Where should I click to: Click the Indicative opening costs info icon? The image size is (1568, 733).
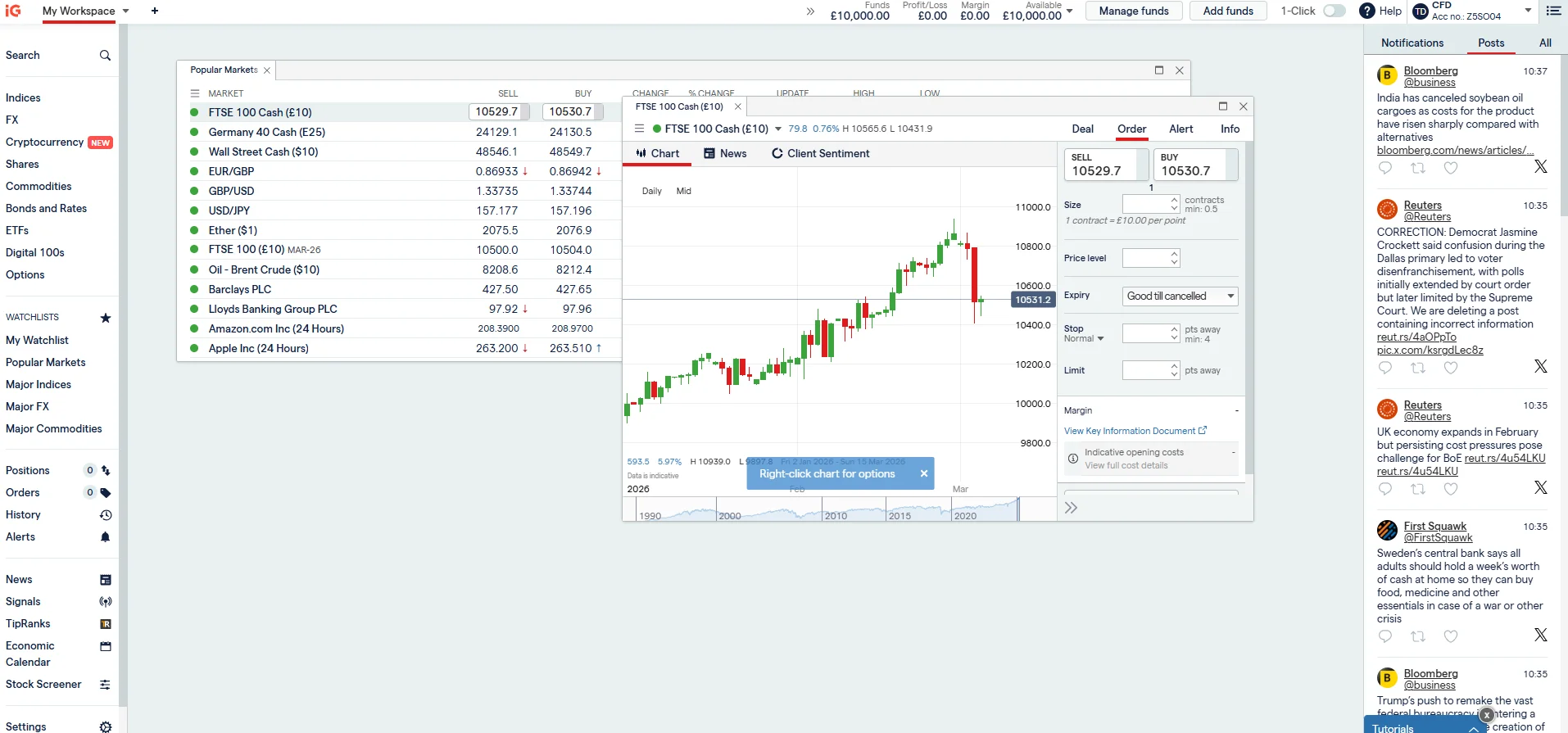pyautogui.click(x=1073, y=459)
